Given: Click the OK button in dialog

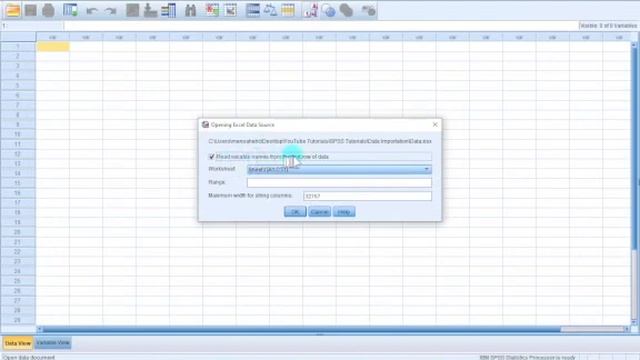Looking at the screenshot, I should (295, 212).
